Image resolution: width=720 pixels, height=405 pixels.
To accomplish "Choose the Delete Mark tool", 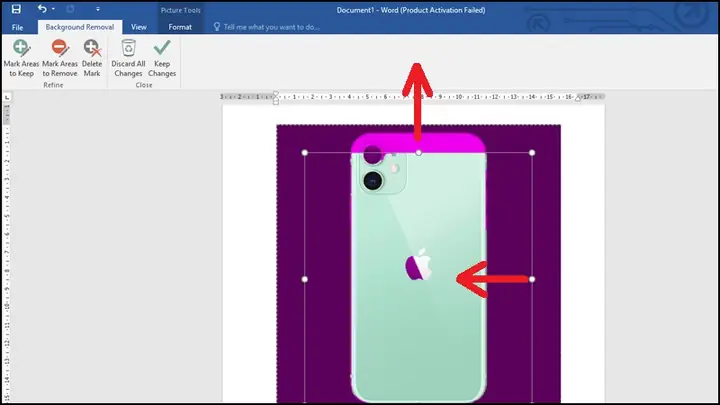I will [x=92, y=58].
